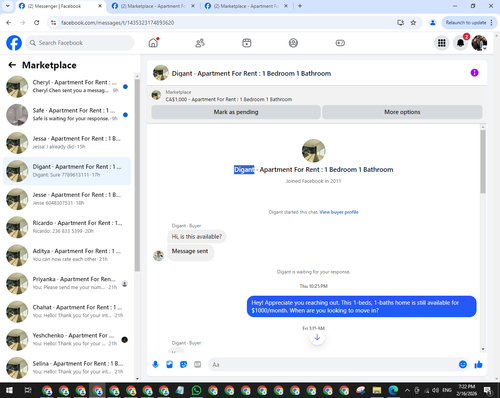Image resolution: width=500 pixels, height=398 pixels.
Task: Click the blue sent message bubble
Action: [x=361, y=306]
